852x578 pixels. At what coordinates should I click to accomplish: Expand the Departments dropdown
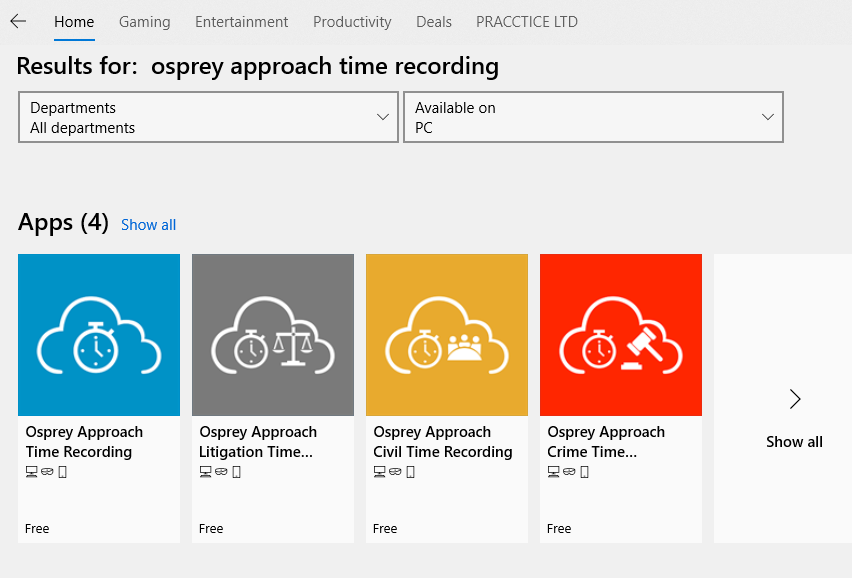click(x=209, y=117)
